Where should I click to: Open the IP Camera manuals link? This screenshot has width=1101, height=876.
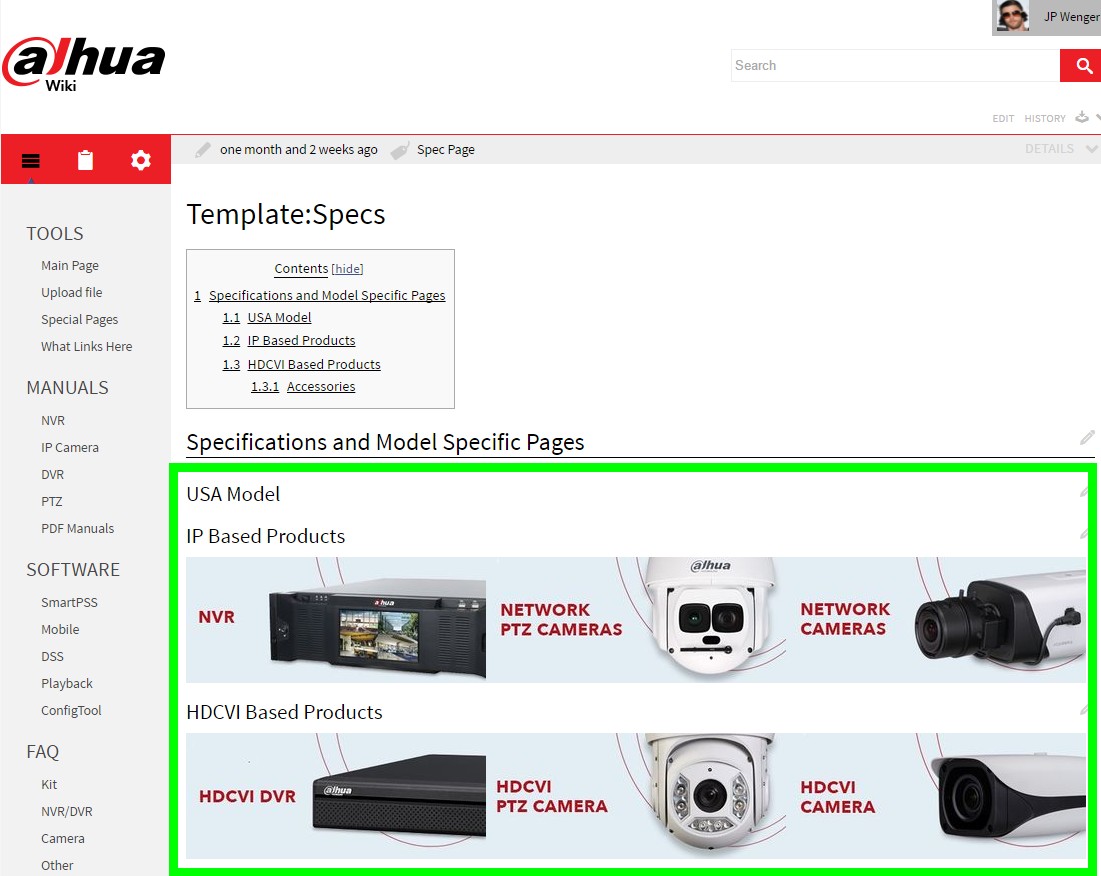pos(70,447)
